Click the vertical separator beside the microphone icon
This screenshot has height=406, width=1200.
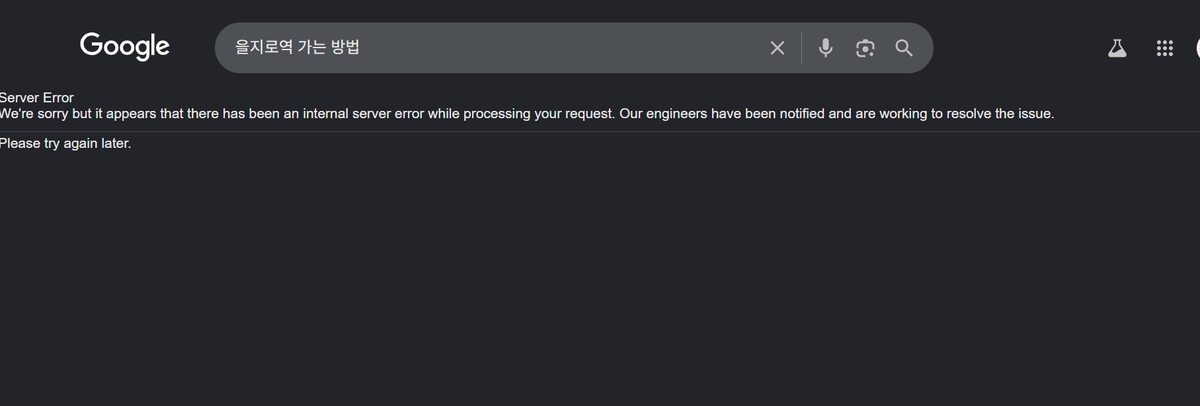(801, 48)
